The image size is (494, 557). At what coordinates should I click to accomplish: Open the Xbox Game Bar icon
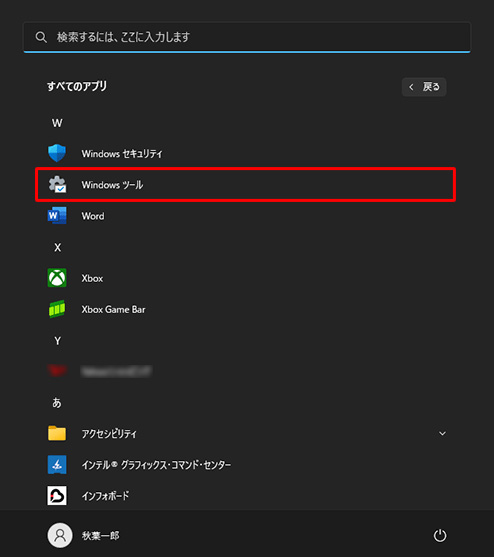(x=57, y=309)
